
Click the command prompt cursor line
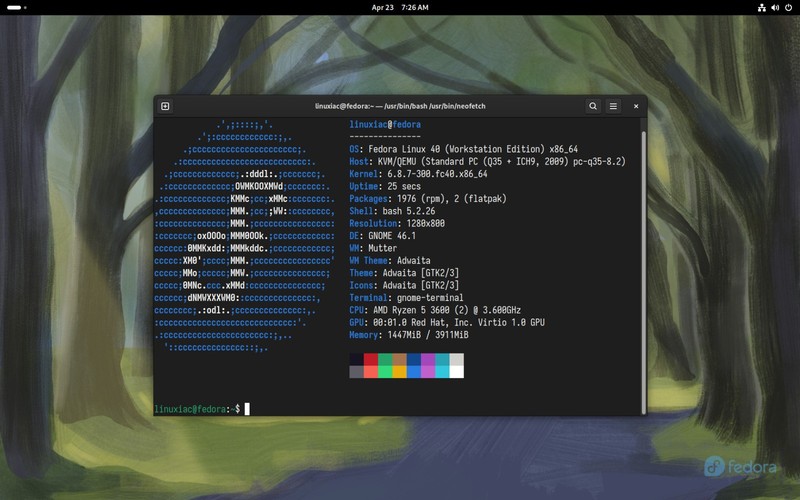pyautogui.click(x=202, y=409)
